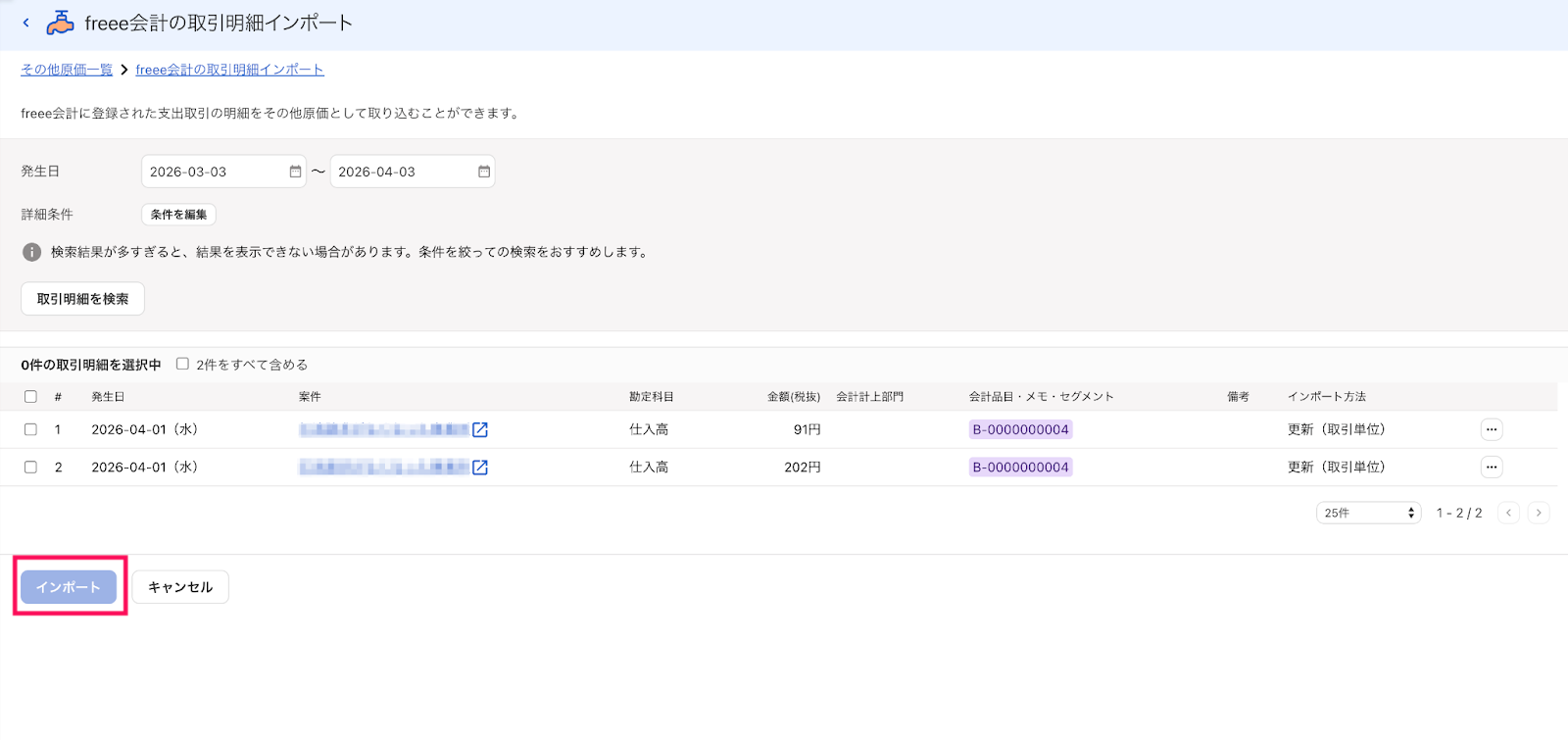Click amount 91円 cell
Screen dimensions: 1568x740
(x=807, y=429)
